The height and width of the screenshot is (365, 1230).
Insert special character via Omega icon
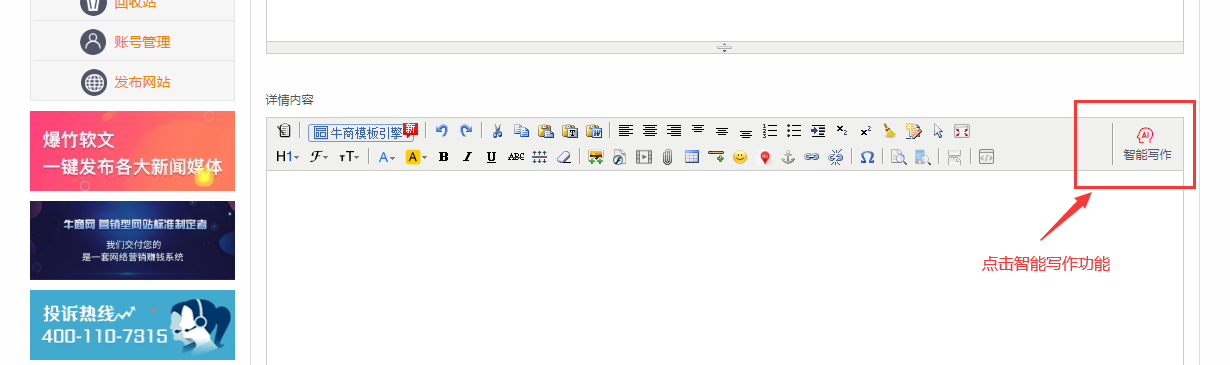(867, 157)
